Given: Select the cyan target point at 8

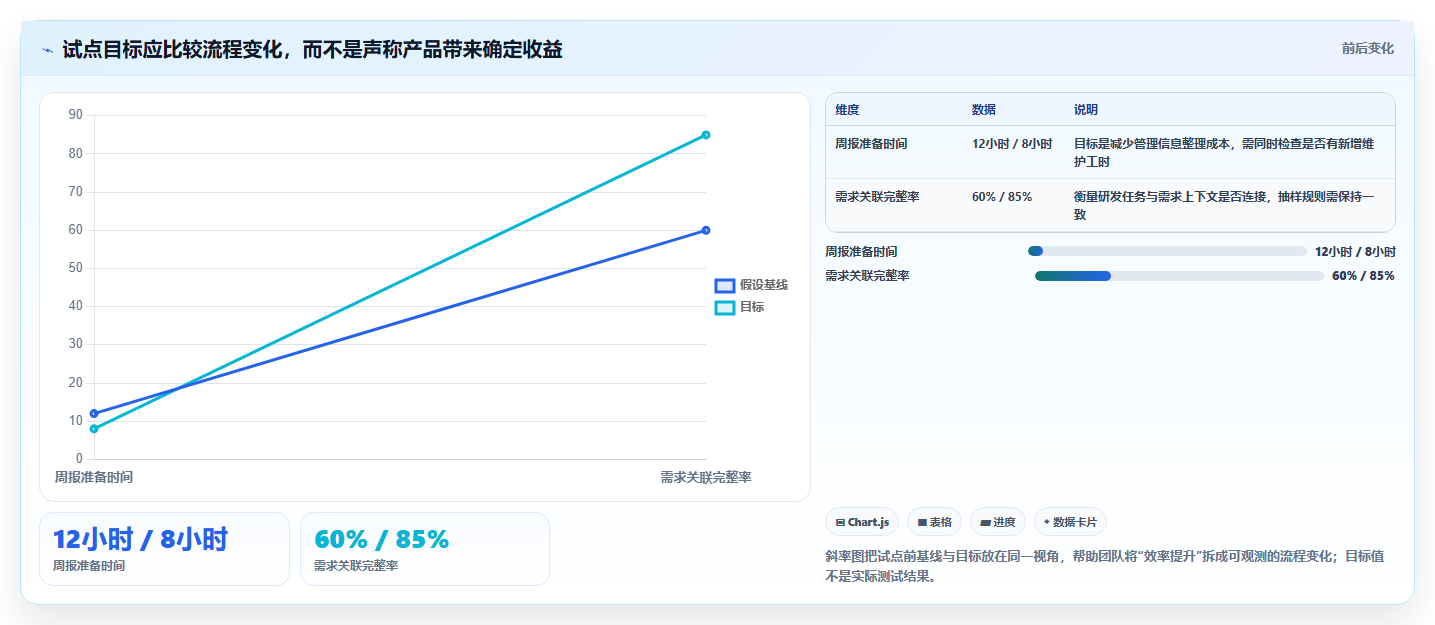Looking at the screenshot, I should pos(94,428).
